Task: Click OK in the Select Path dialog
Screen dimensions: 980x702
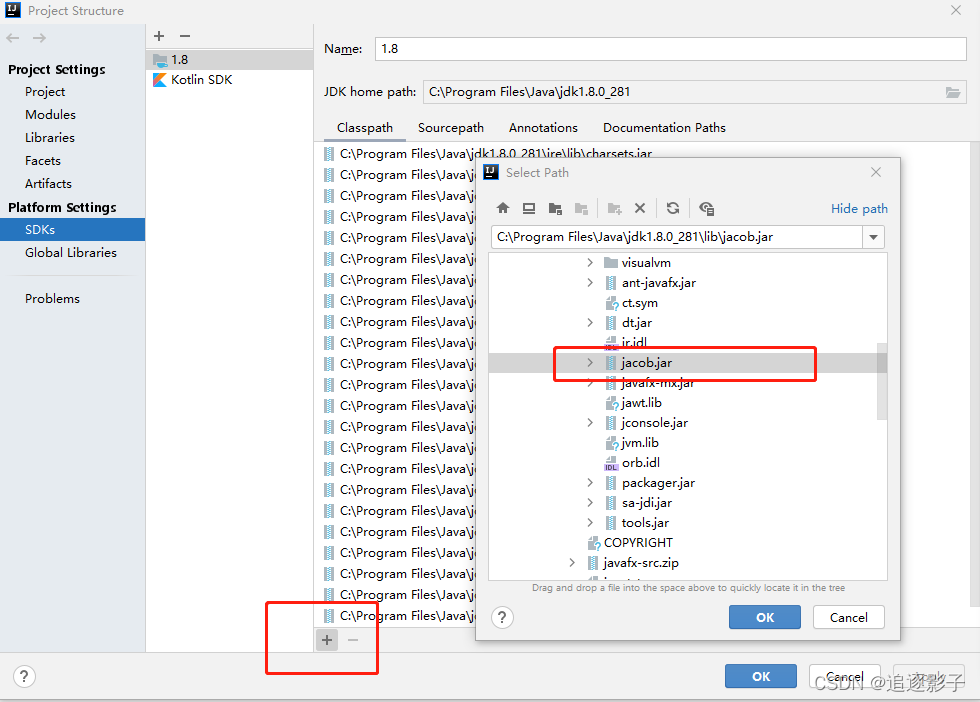Action: click(x=765, y=617)
